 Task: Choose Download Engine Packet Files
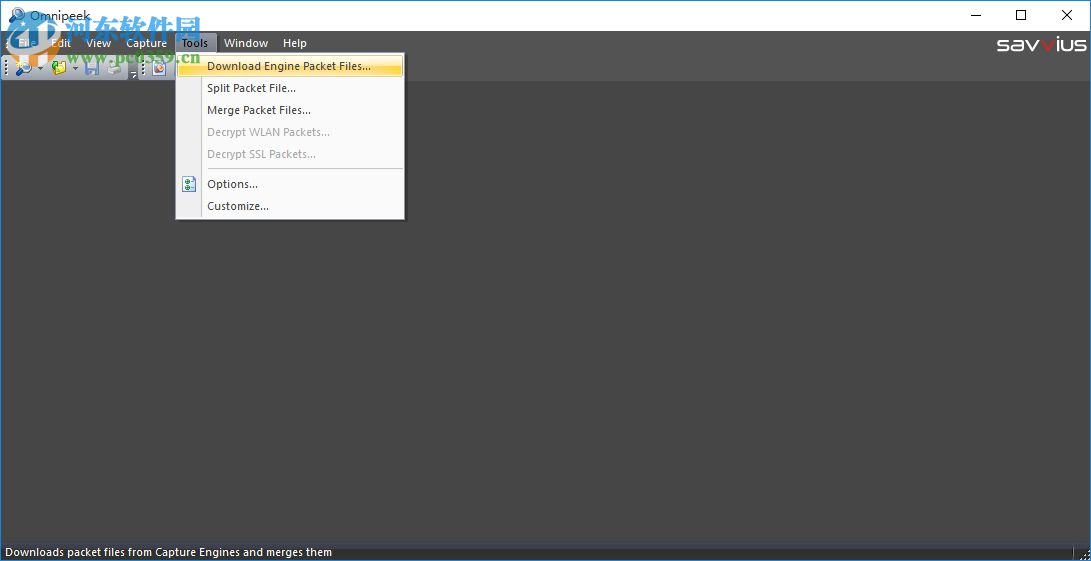[290, 66]
